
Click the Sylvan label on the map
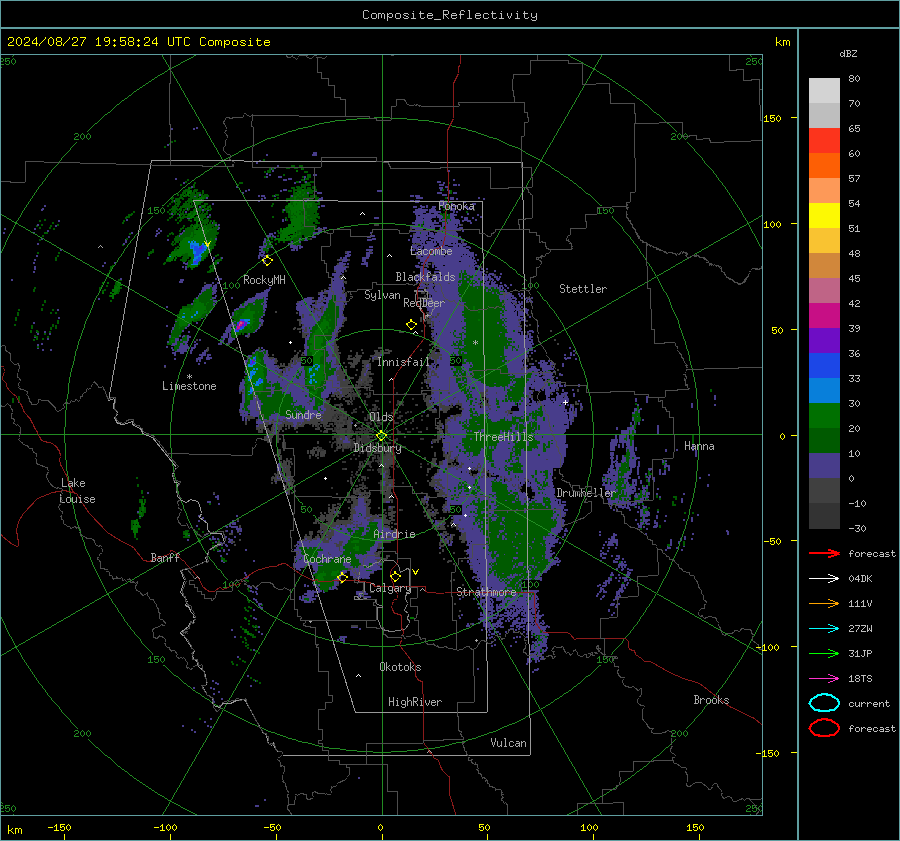(382, 295)
